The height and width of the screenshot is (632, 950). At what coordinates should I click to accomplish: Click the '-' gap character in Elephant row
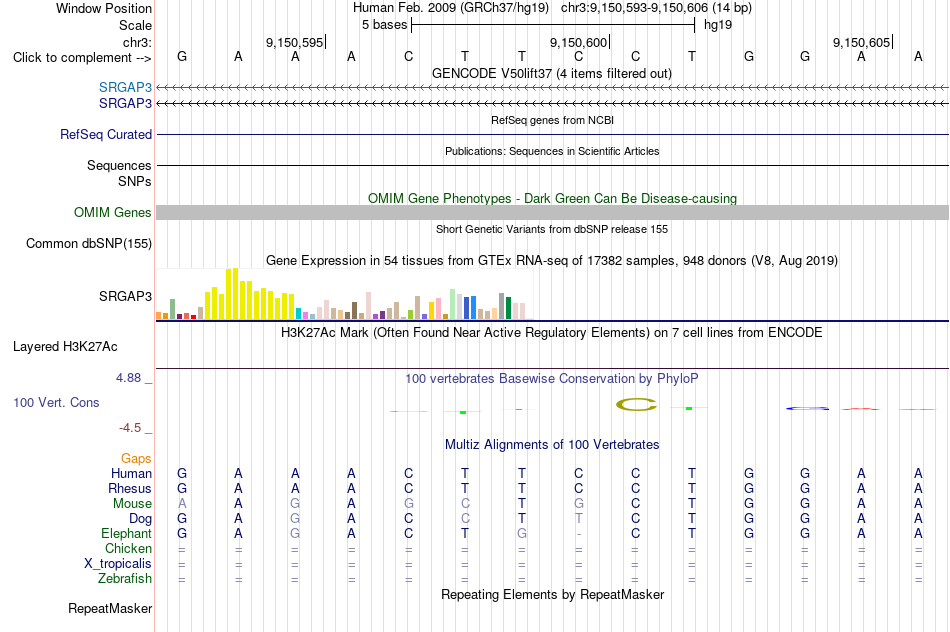tap(579, 534)
